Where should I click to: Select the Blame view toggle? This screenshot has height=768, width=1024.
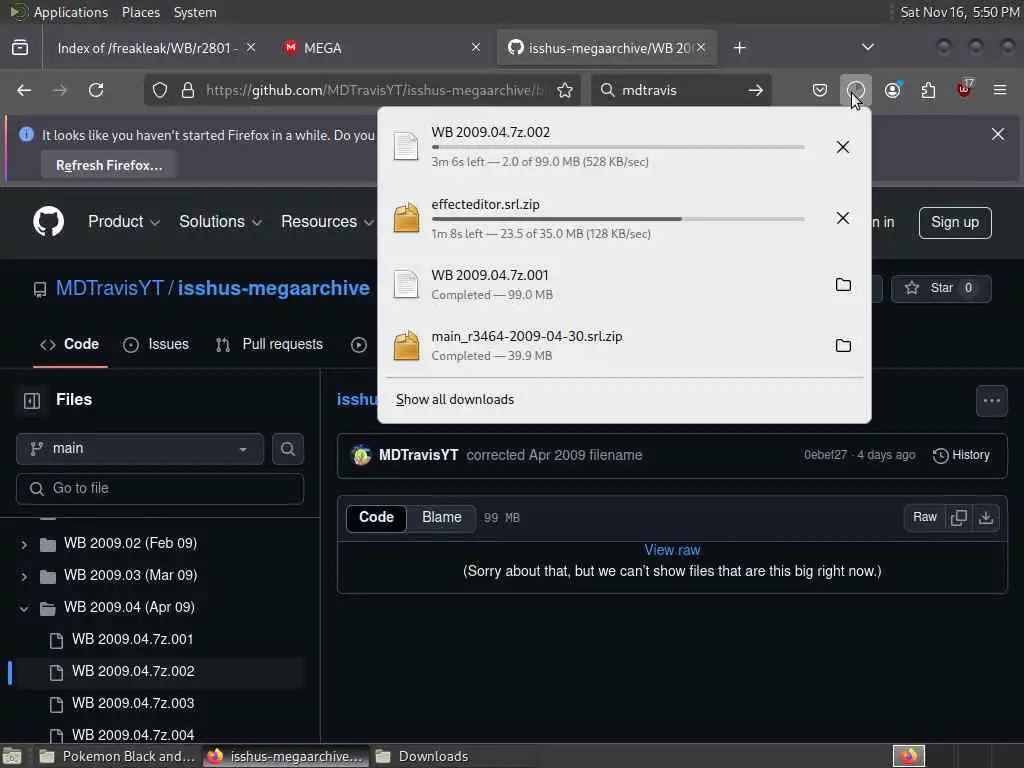[441, 518]
